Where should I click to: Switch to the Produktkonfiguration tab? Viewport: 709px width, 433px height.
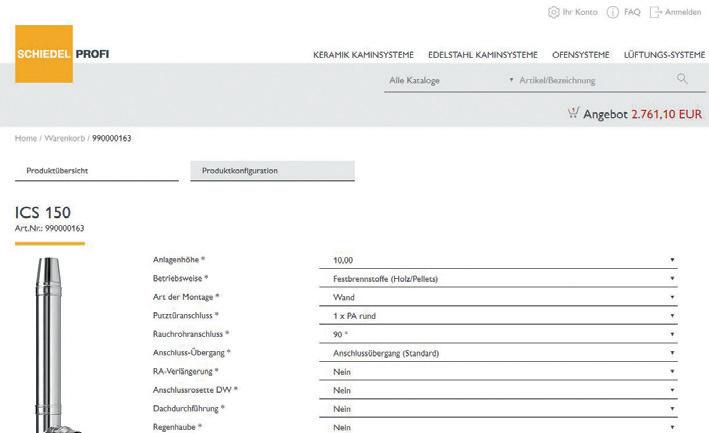coord(272,171)
